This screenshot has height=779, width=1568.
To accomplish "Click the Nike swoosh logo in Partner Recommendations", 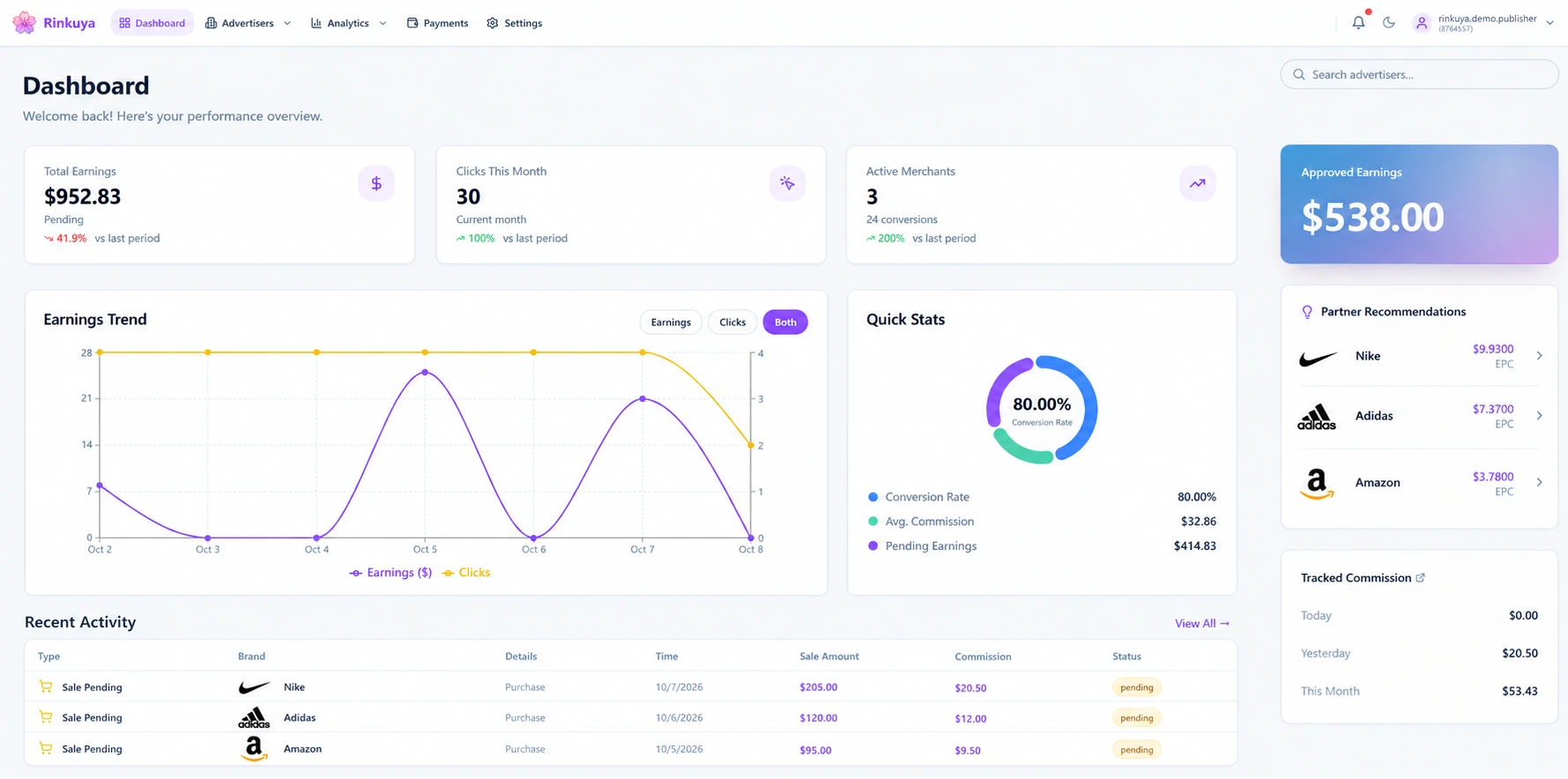I will click(x=1318, y=358).
